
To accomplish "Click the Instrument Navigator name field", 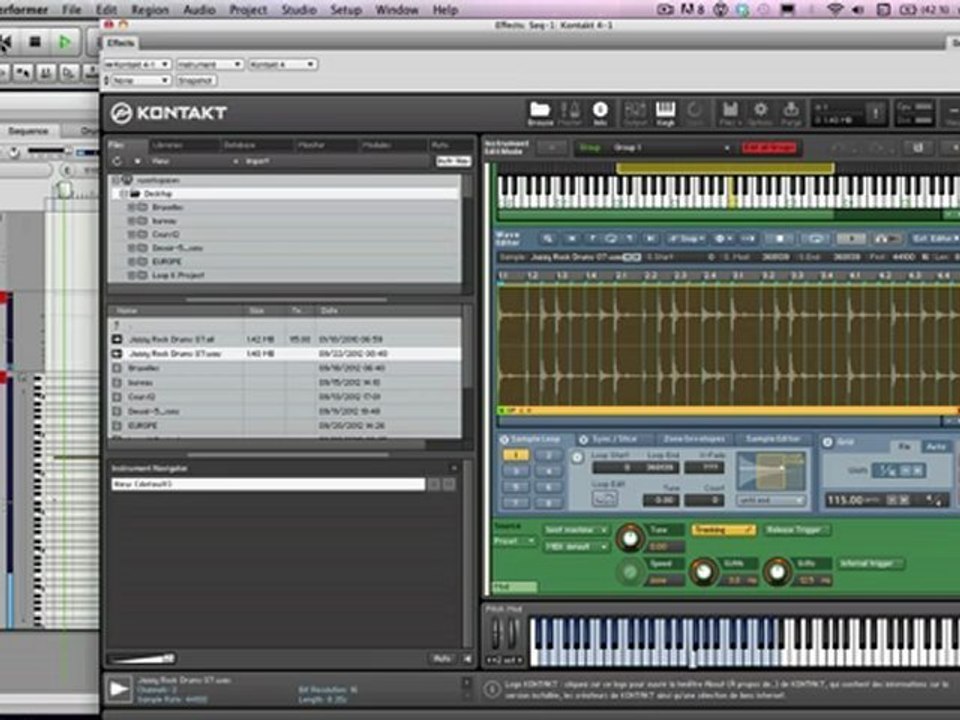I will [x=268, y=484].
